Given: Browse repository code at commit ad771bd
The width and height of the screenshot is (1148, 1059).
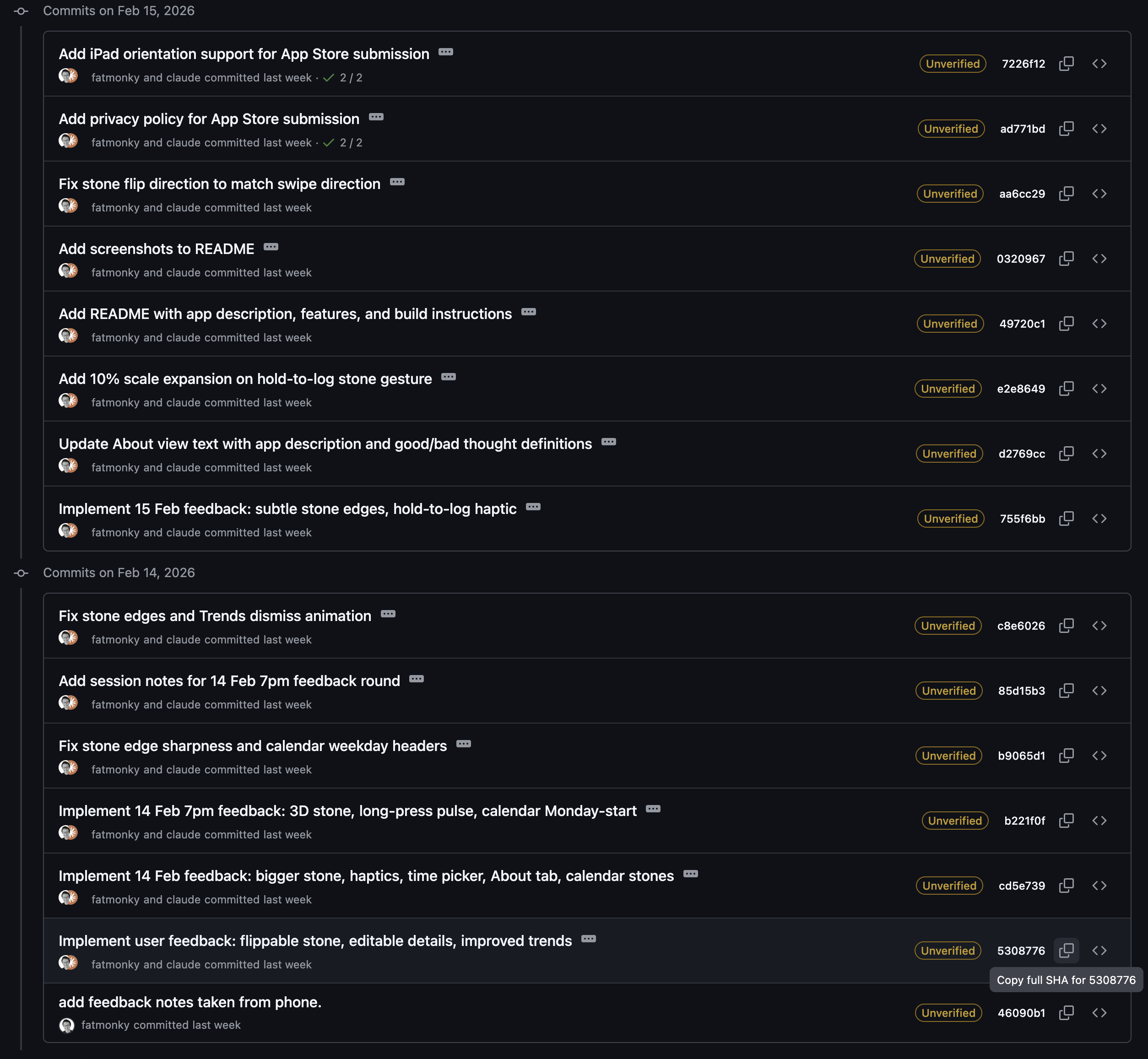Looking at the screenshot, I should (x=1100, y=128).
